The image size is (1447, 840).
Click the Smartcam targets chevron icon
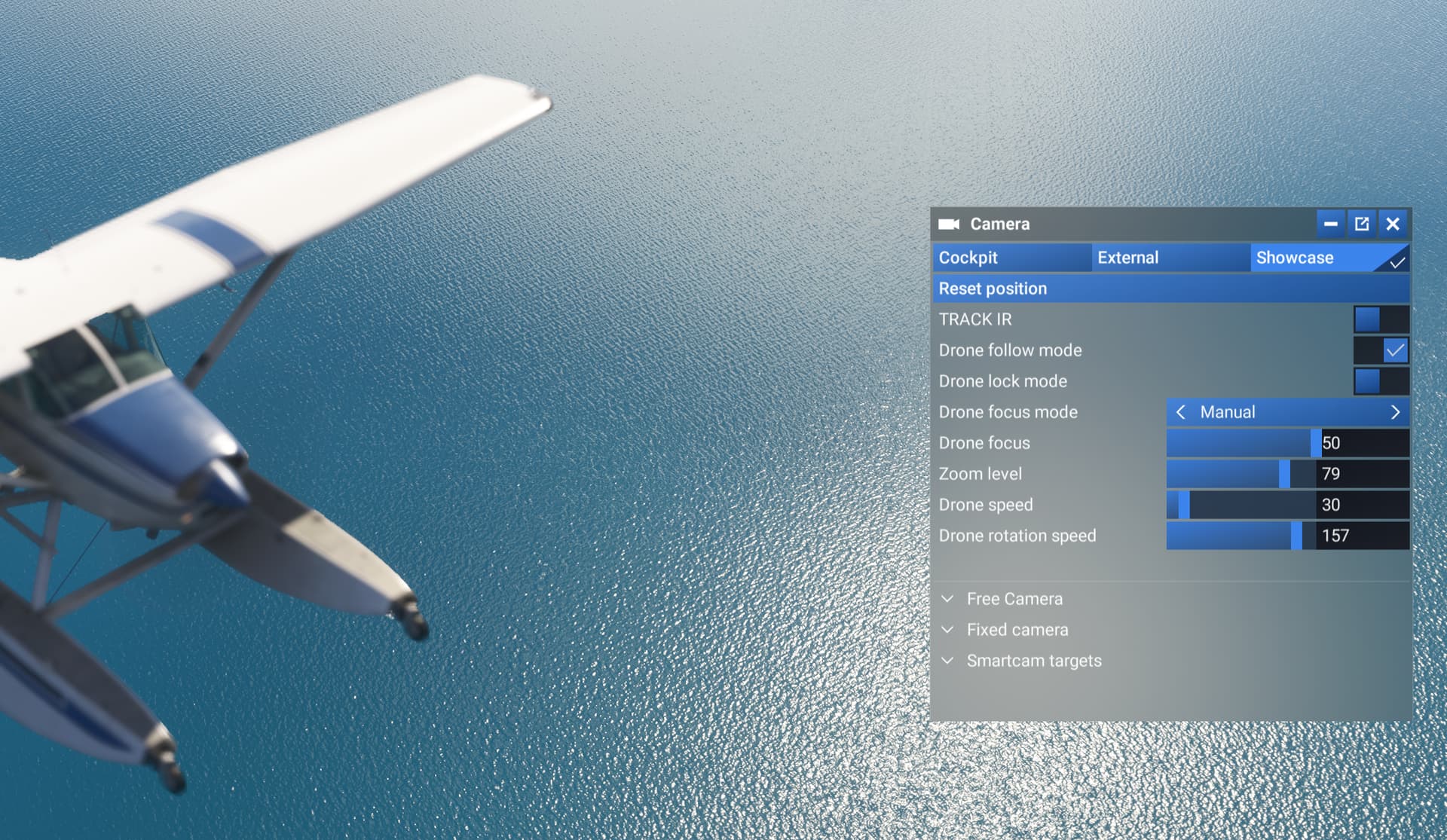click(948, 661)
